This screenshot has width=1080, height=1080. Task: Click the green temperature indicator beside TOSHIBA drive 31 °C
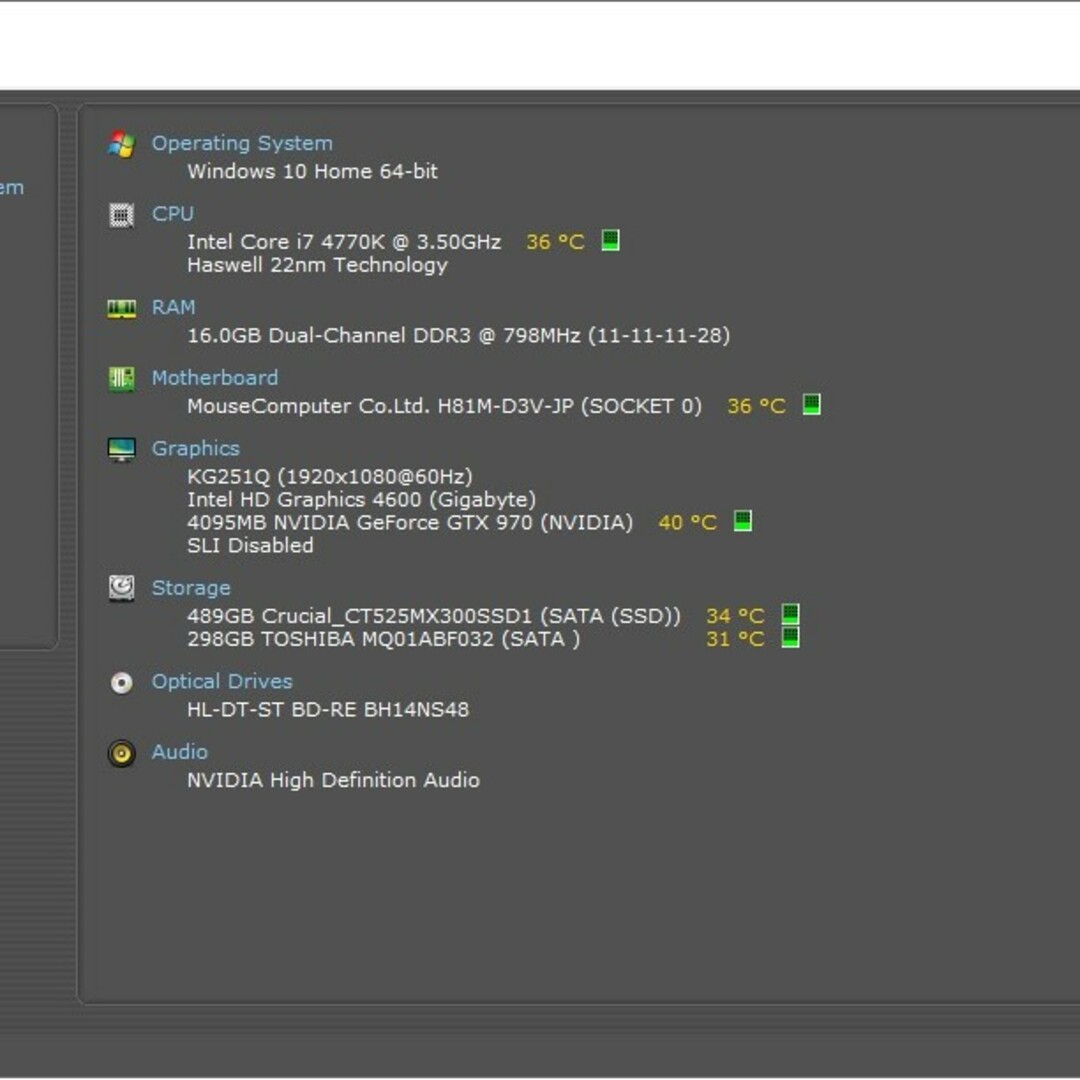(791, 637)
